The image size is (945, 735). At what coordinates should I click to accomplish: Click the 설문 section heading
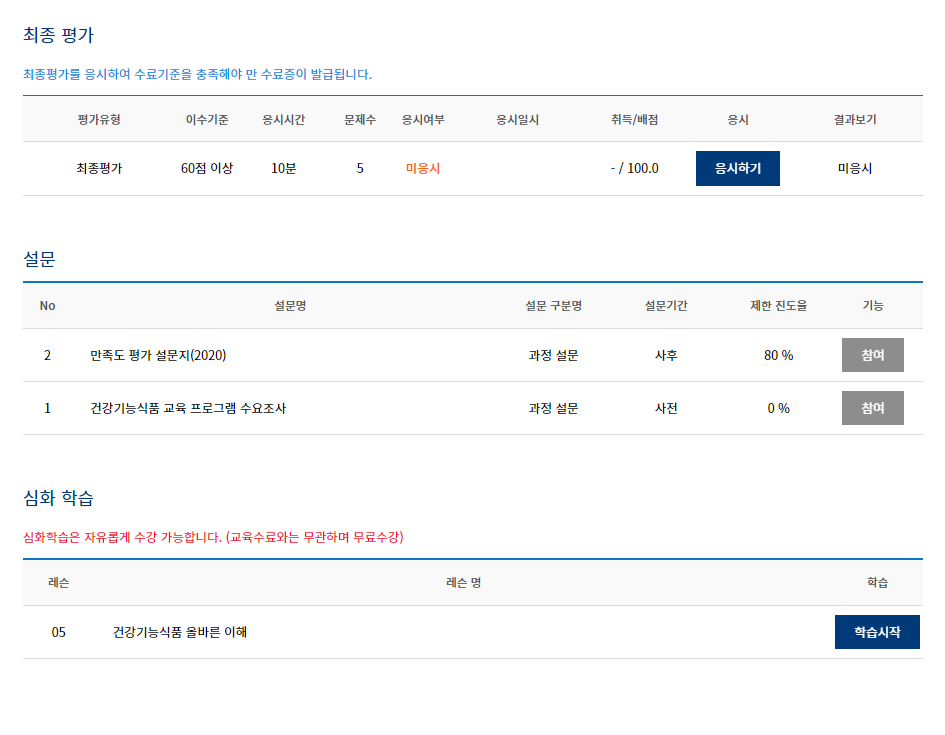point(39,259)
